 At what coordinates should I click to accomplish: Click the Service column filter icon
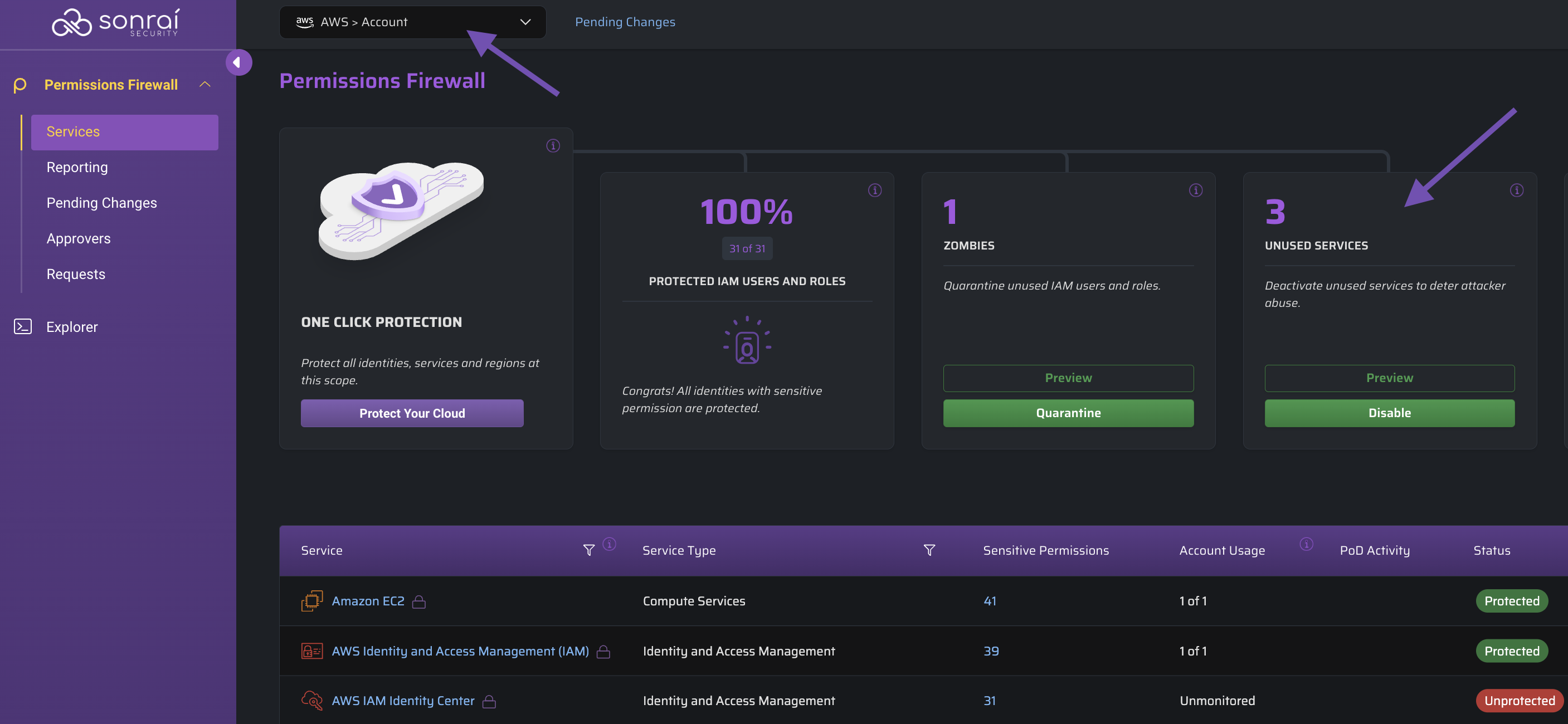[x=588, y=550]
